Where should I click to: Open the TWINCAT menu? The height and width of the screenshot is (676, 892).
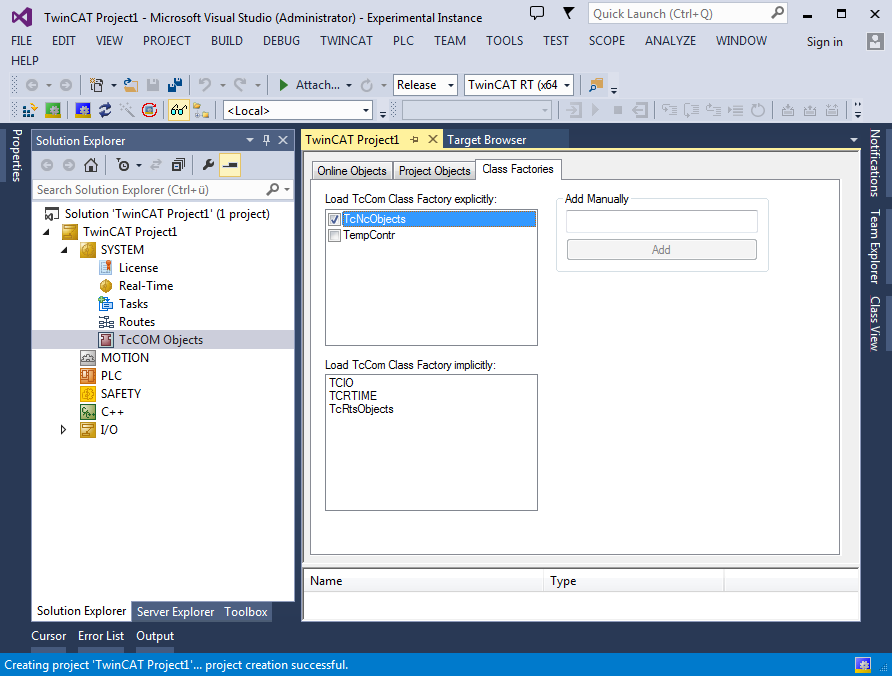pos(346,41)
